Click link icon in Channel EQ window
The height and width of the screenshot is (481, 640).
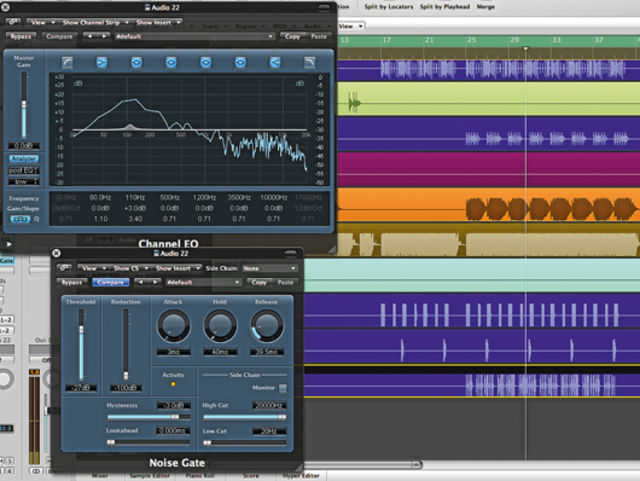[x=13, y=22]
